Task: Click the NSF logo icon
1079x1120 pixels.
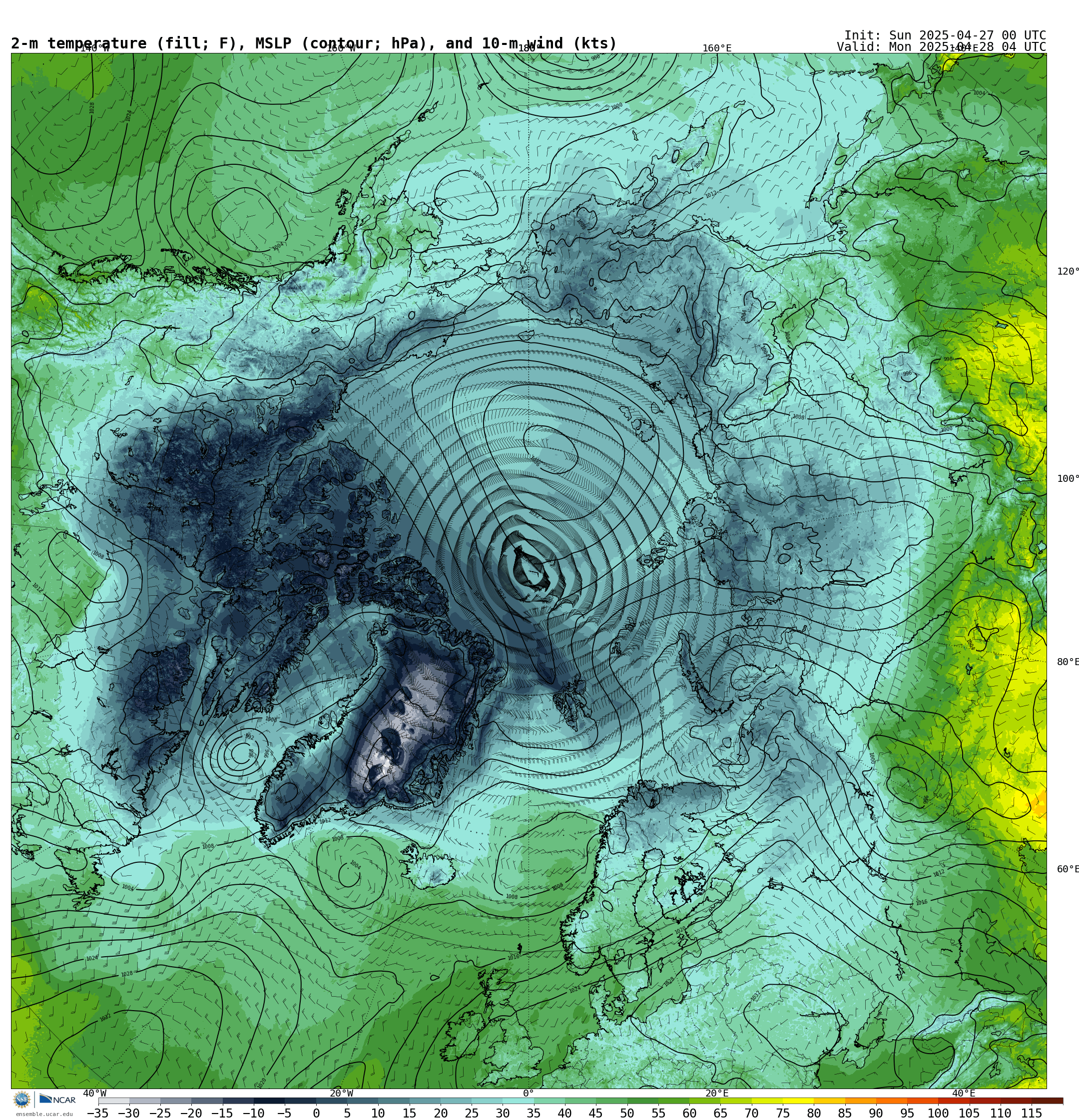Action: pyautogui.click(x=21, y=1100)
